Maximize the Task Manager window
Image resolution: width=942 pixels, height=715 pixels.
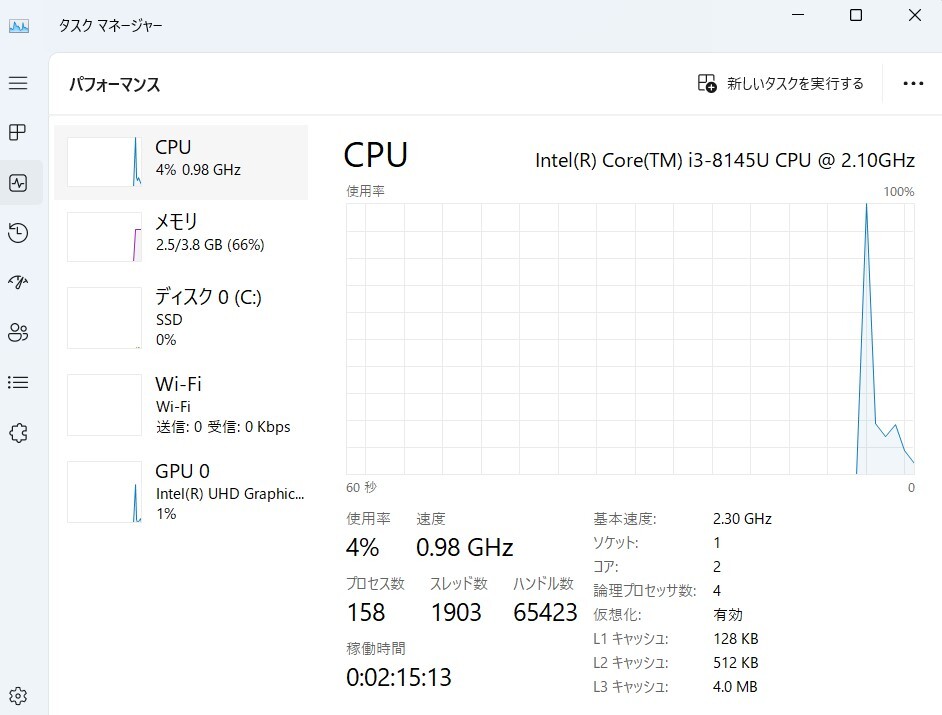pyautogui.click(x=856, y=15)
